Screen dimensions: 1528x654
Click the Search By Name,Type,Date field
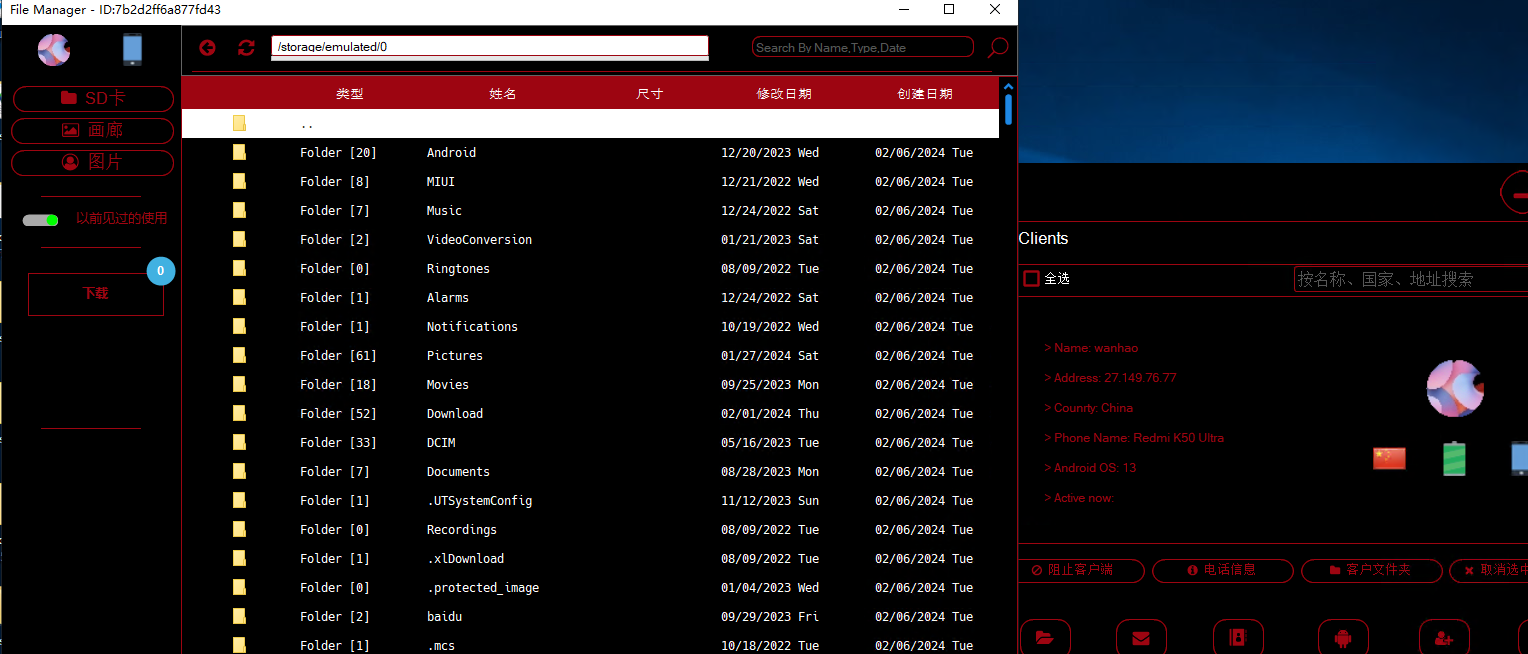pyautogui.click(x=862, y=47)
